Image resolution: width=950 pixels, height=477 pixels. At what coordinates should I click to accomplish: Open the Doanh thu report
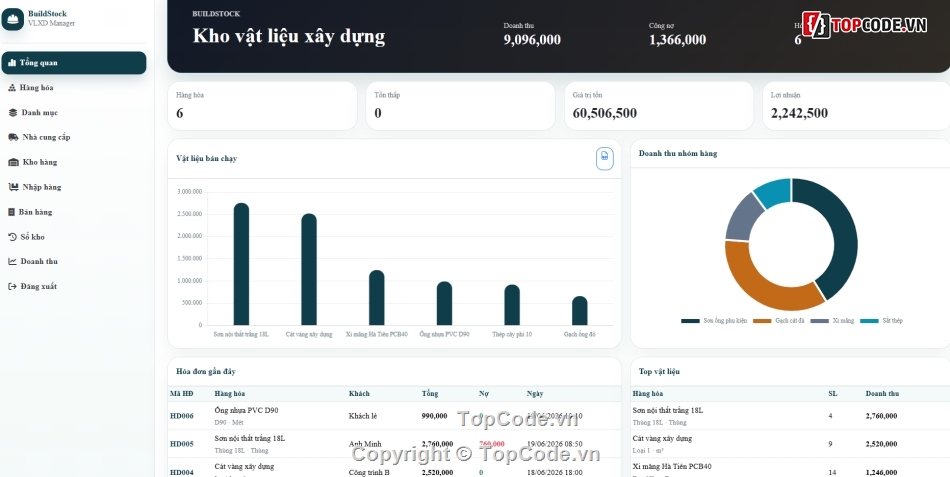click(74, 261)
